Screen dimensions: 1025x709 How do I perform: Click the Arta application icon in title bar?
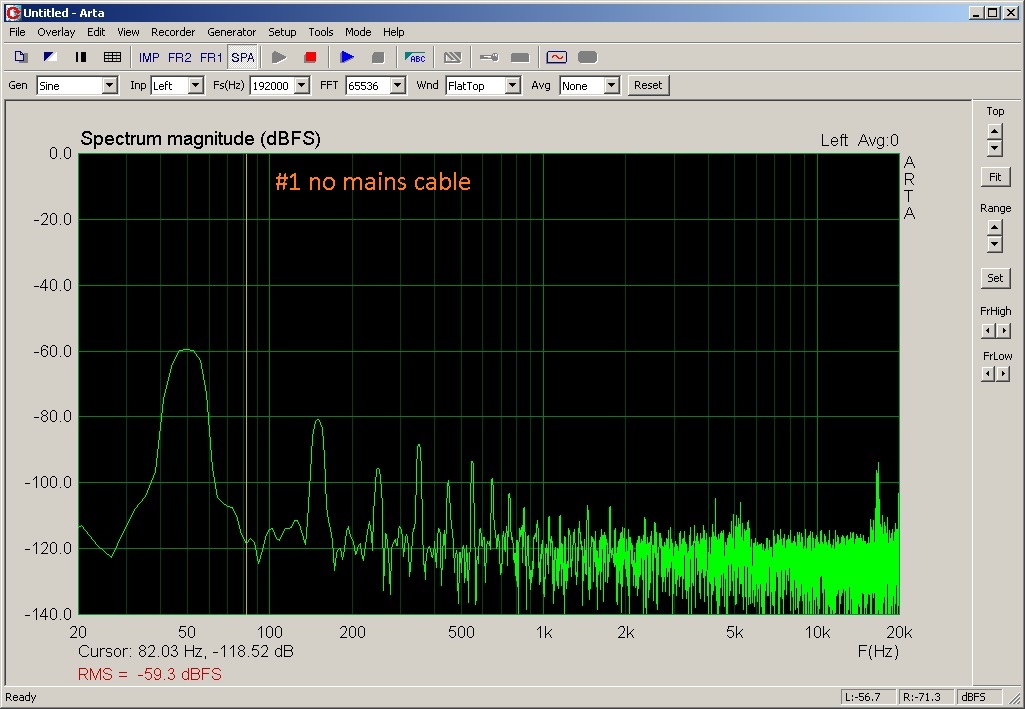[x=13, y=12]
